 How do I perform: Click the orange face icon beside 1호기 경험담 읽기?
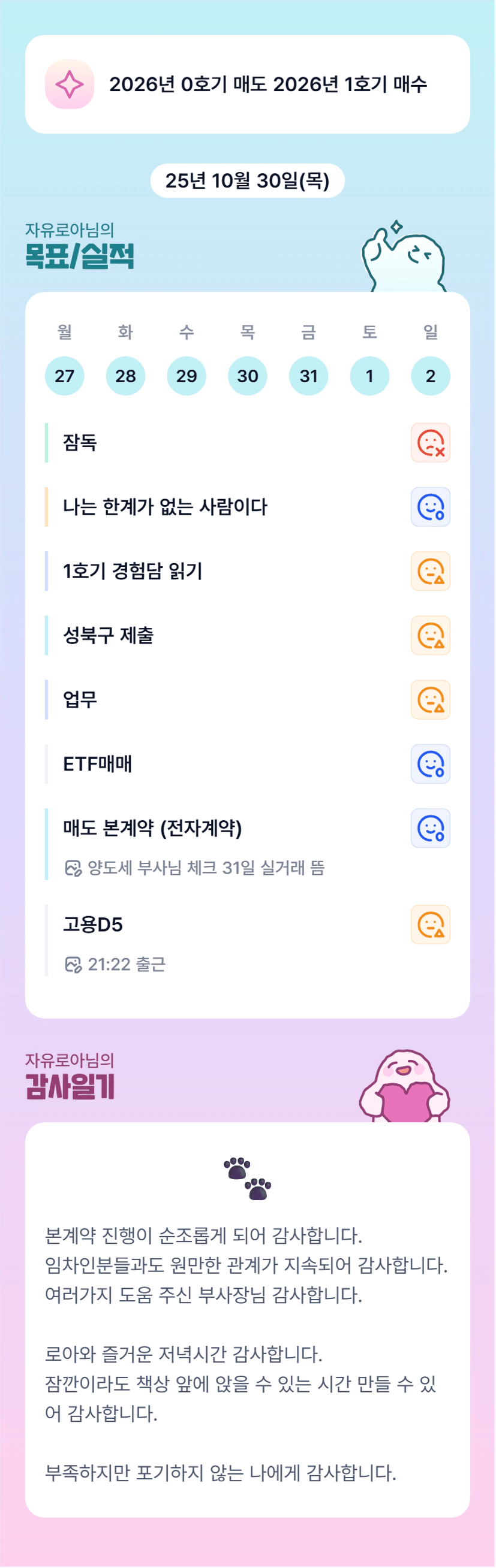430,571
